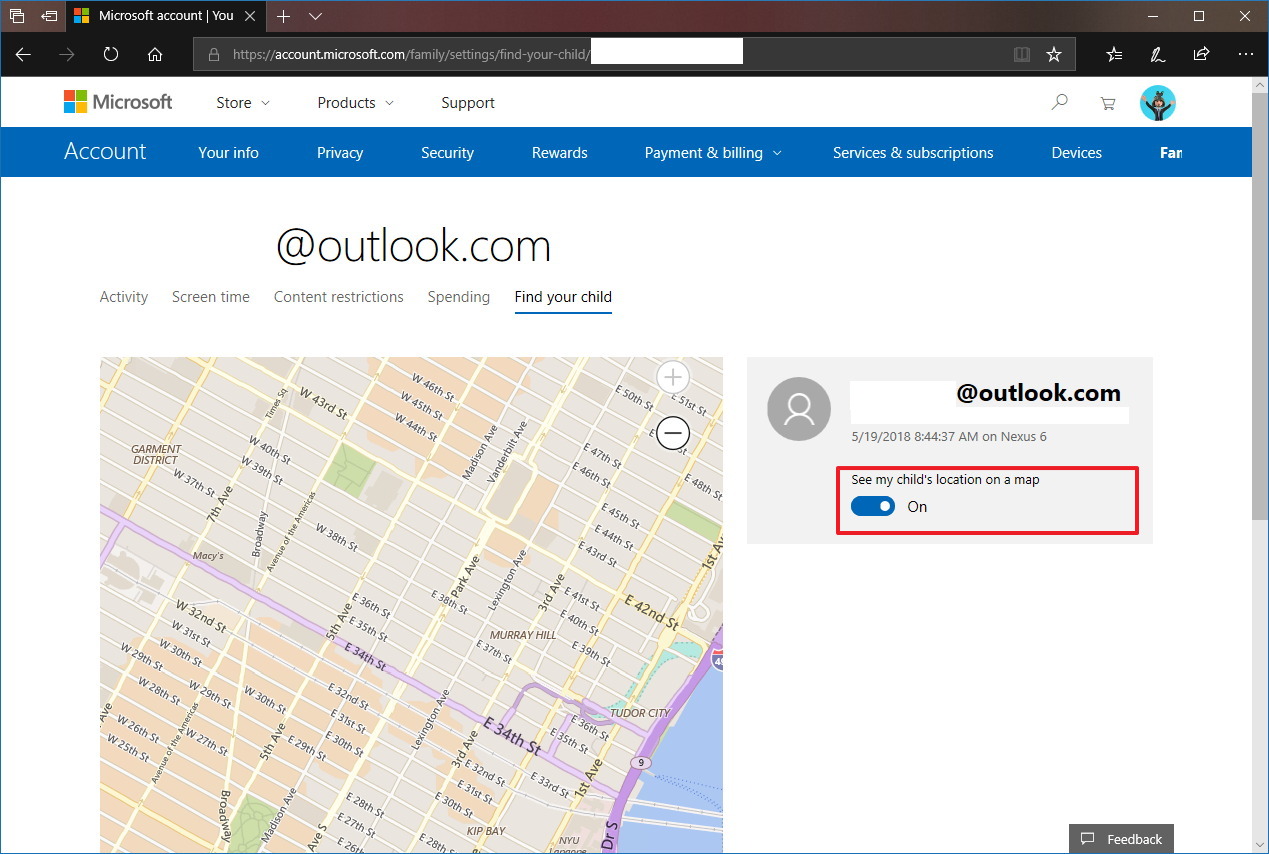Open search with the magnifier icon

click(1059, 102)
